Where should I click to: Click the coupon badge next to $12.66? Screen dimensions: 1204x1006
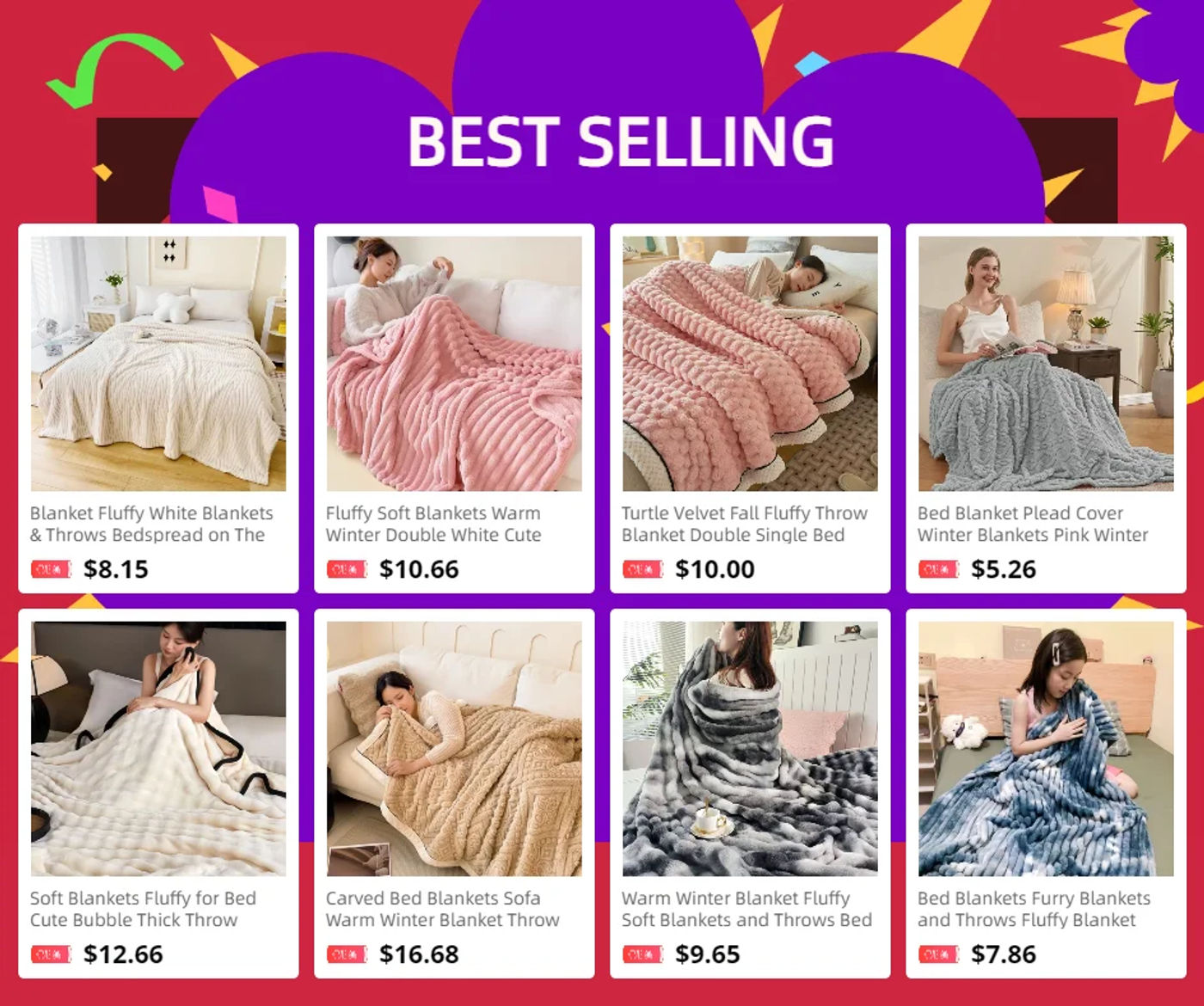click(x=52, y=954)
